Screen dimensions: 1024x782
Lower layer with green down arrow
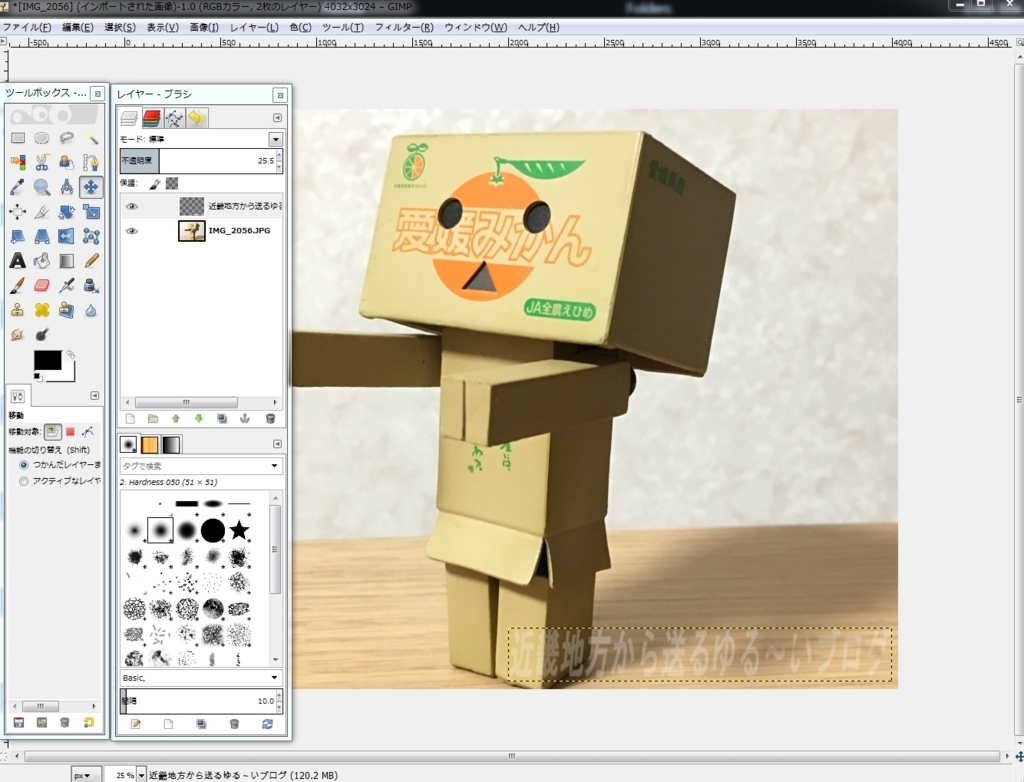pos(199,419)
